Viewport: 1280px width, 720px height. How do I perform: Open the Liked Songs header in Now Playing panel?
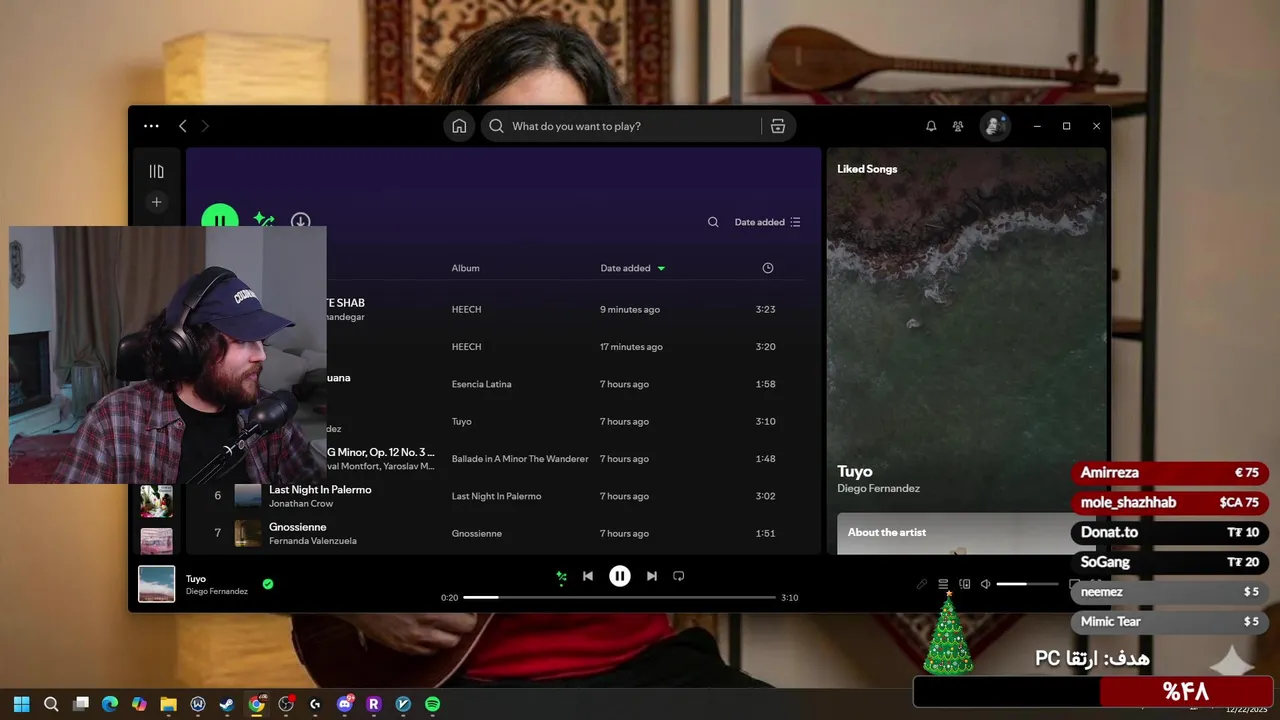867,169
